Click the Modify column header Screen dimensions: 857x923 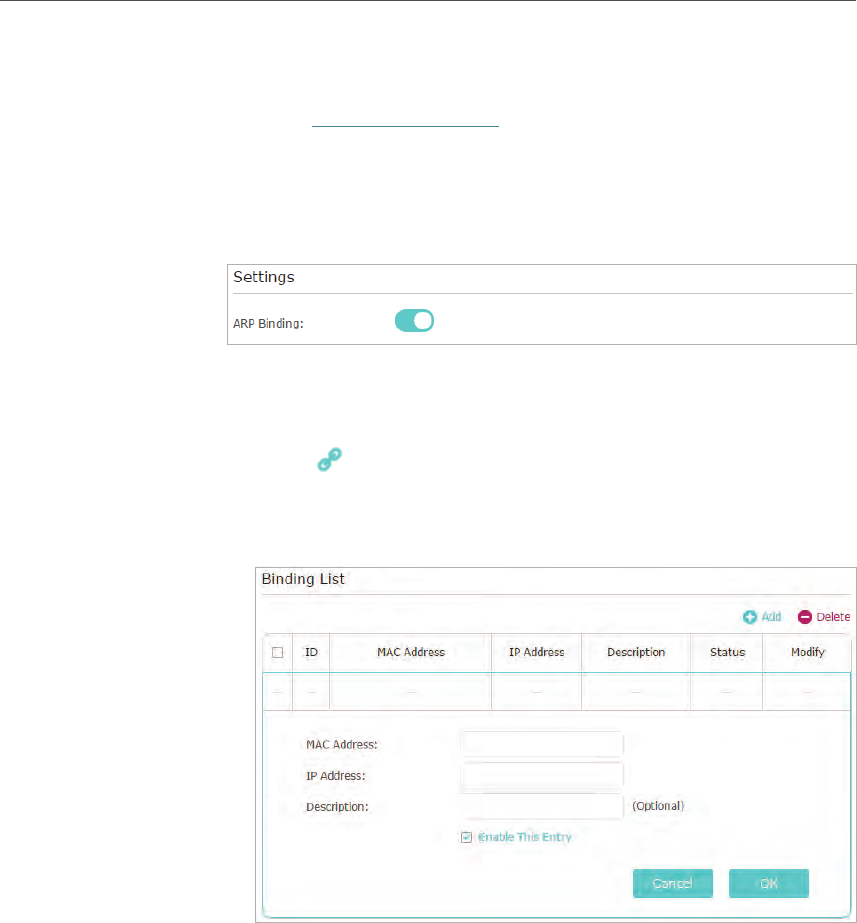click(x=808, y=652)
